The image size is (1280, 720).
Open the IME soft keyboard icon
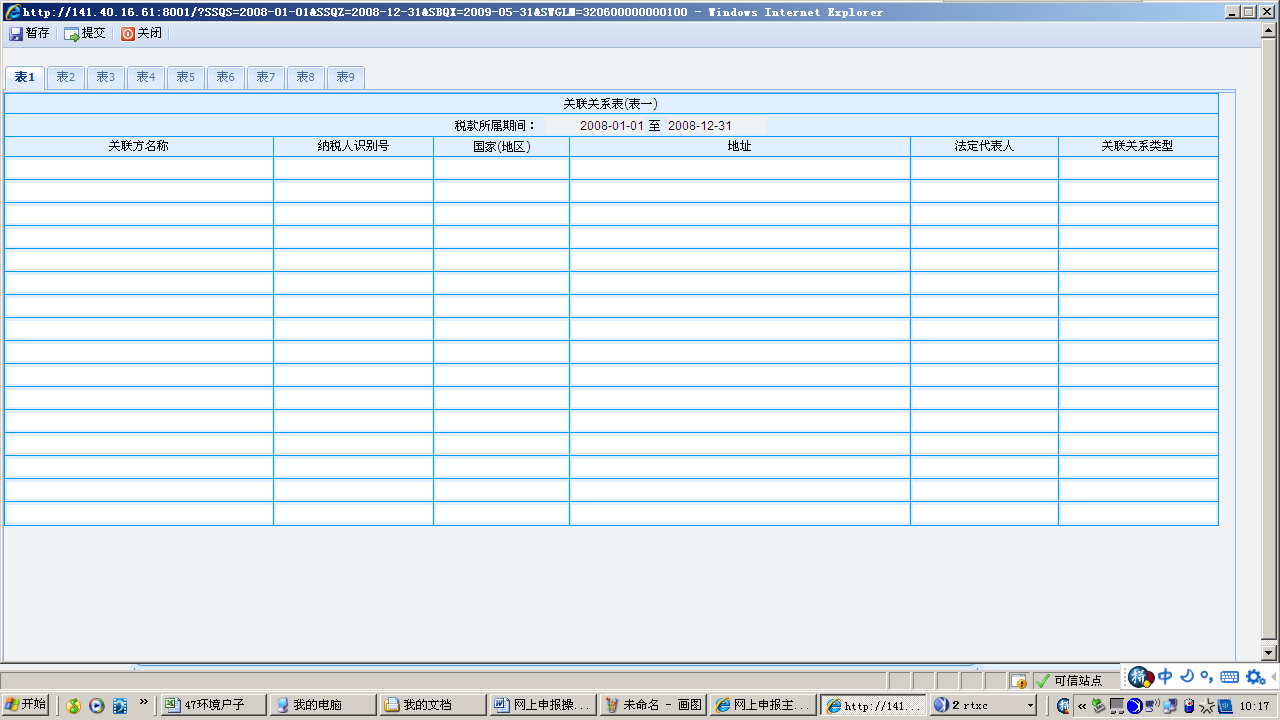(1229, 677)
